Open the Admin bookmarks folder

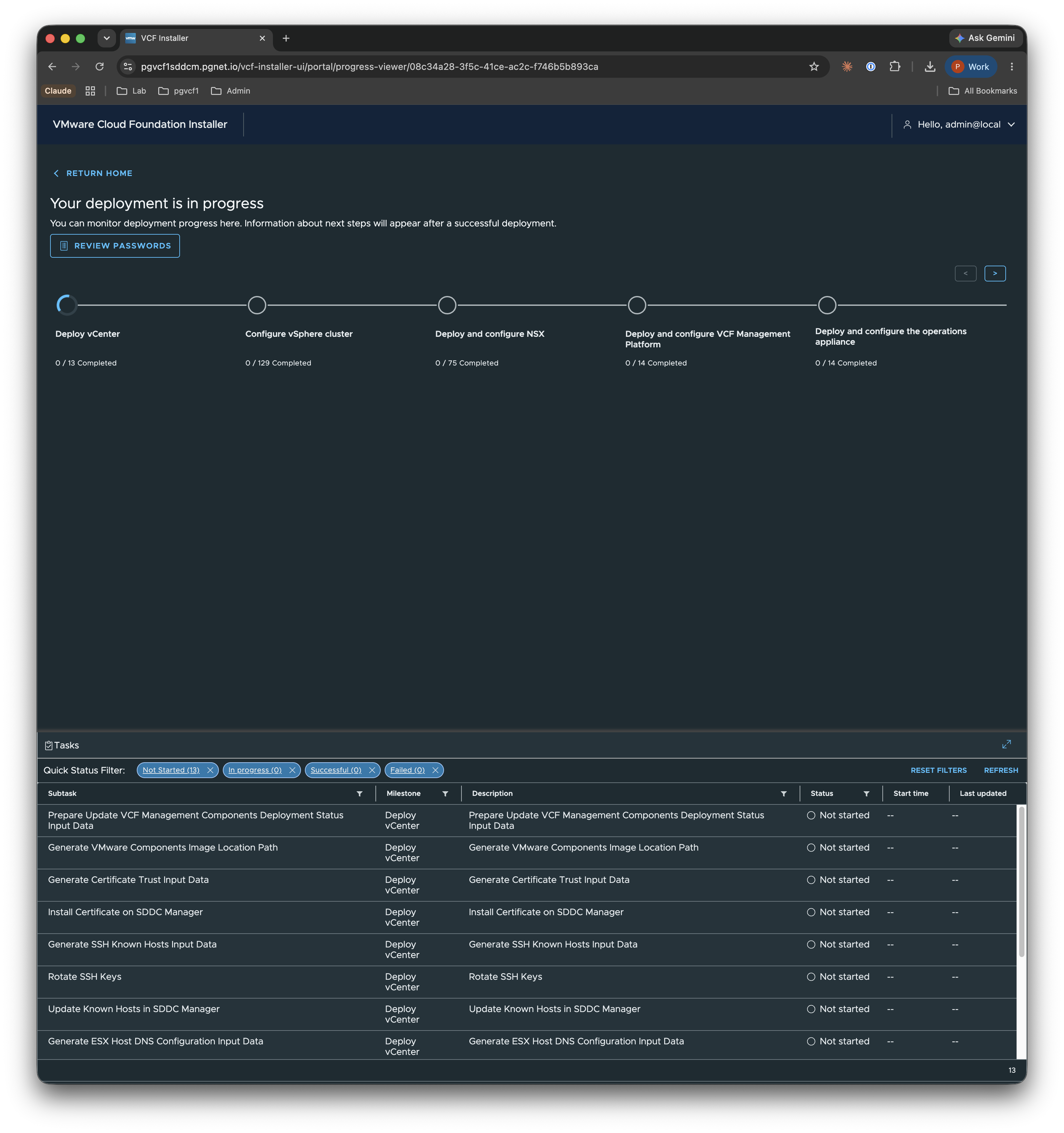pyautogui.click(x=231, y=91)
